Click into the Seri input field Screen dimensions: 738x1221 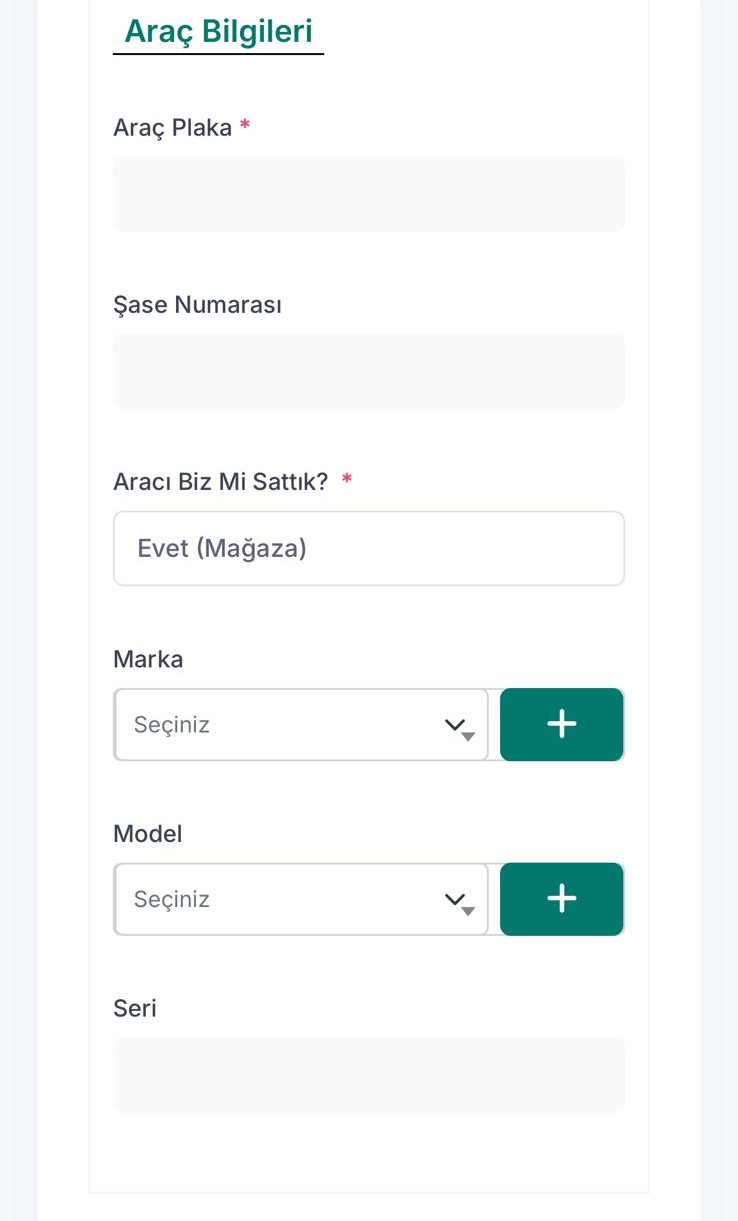[368, 1075]
